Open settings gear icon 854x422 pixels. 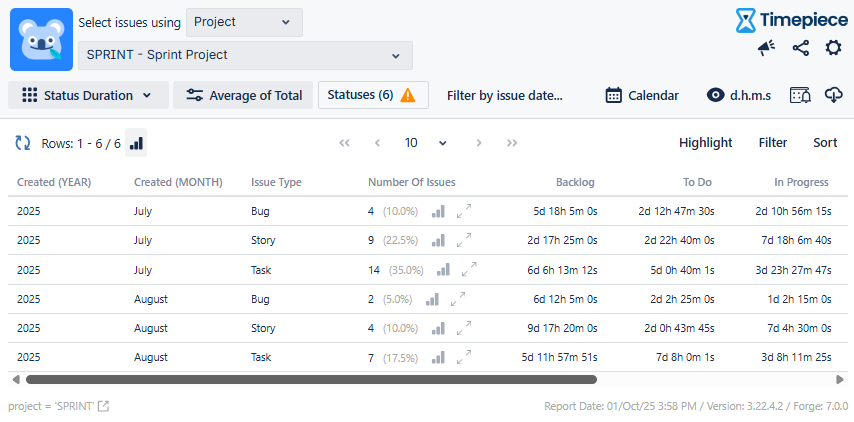click(x=833, y=48)
